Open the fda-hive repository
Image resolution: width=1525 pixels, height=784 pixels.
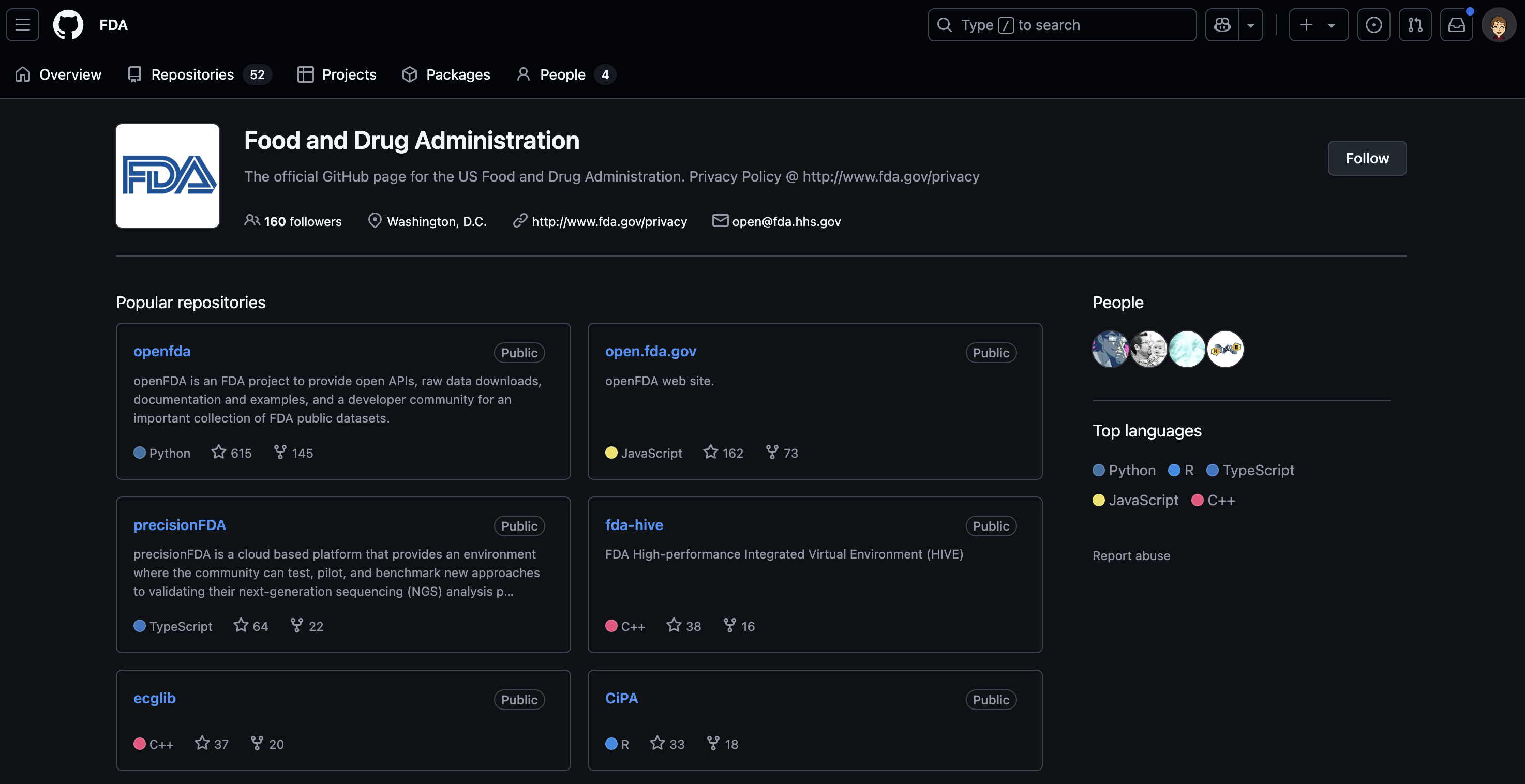point(634,525)
